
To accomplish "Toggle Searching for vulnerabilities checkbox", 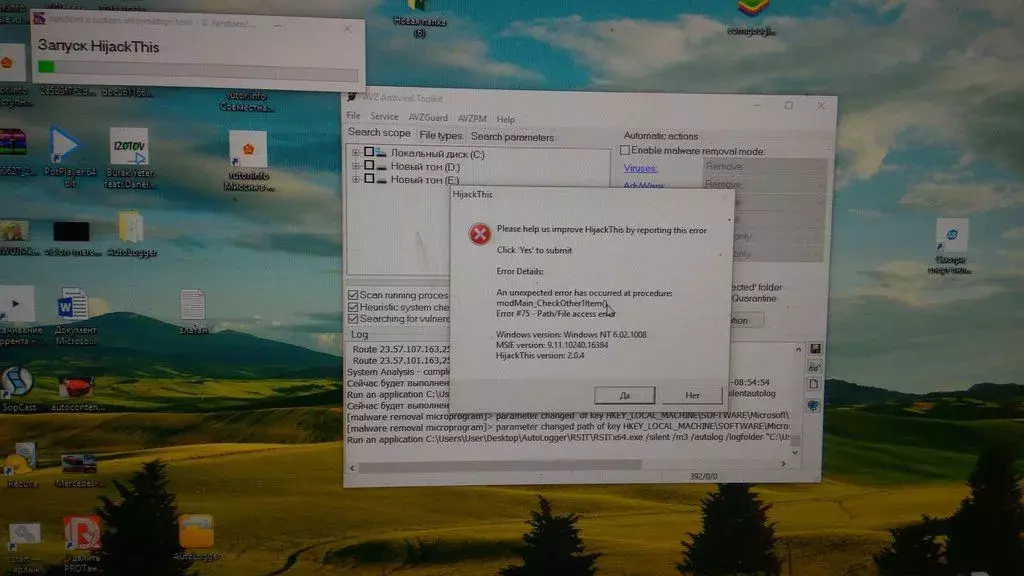I will click(353, 319).
